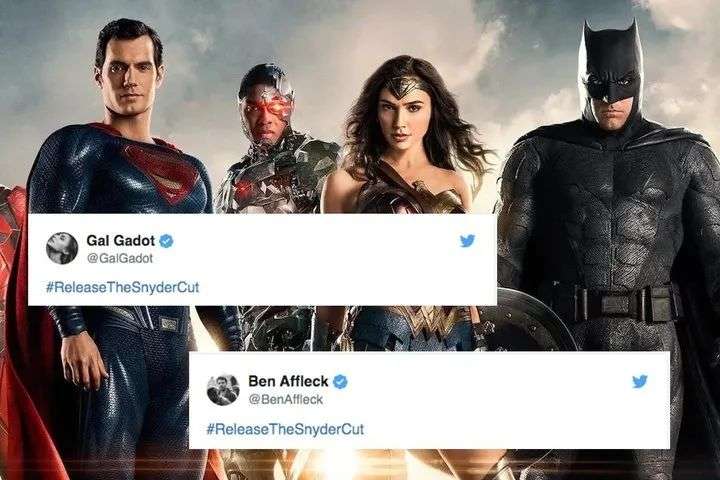Open Ben Affleck's profile avatar
Viewport: 720px width, 480px height.
pyautogui.click(x=223, y=390)
